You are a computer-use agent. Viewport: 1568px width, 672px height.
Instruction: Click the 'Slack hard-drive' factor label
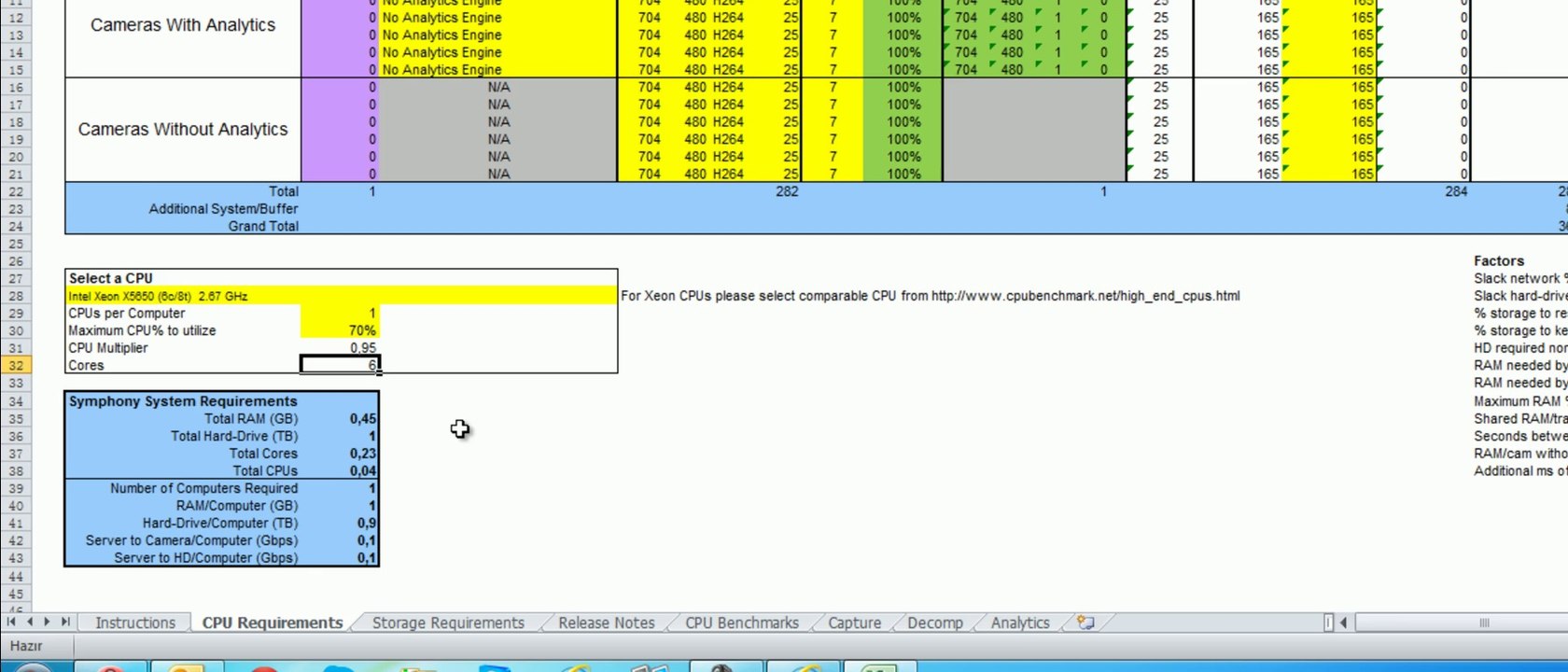[1520, 296]
